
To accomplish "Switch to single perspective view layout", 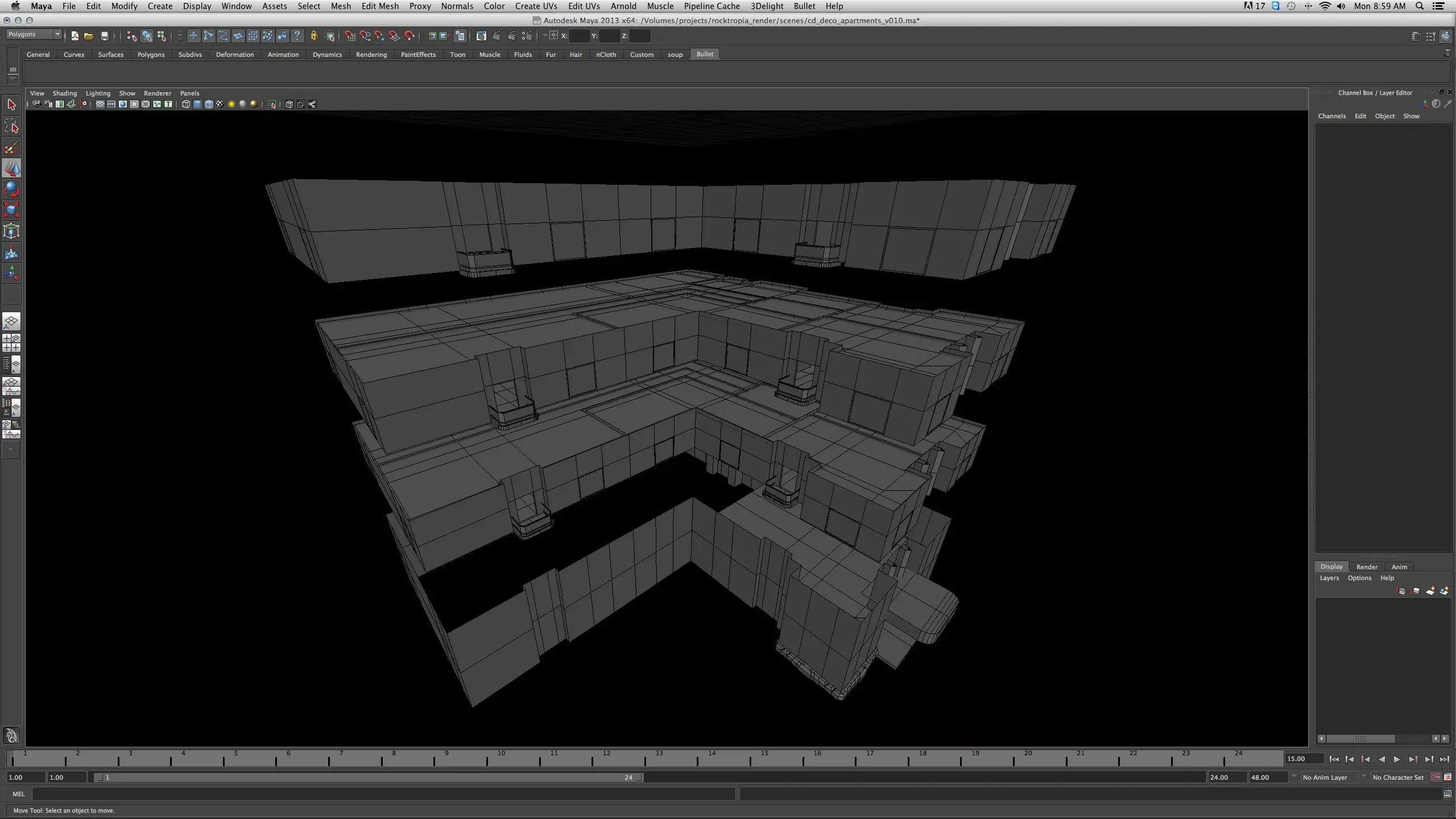I will pos(11,321).
